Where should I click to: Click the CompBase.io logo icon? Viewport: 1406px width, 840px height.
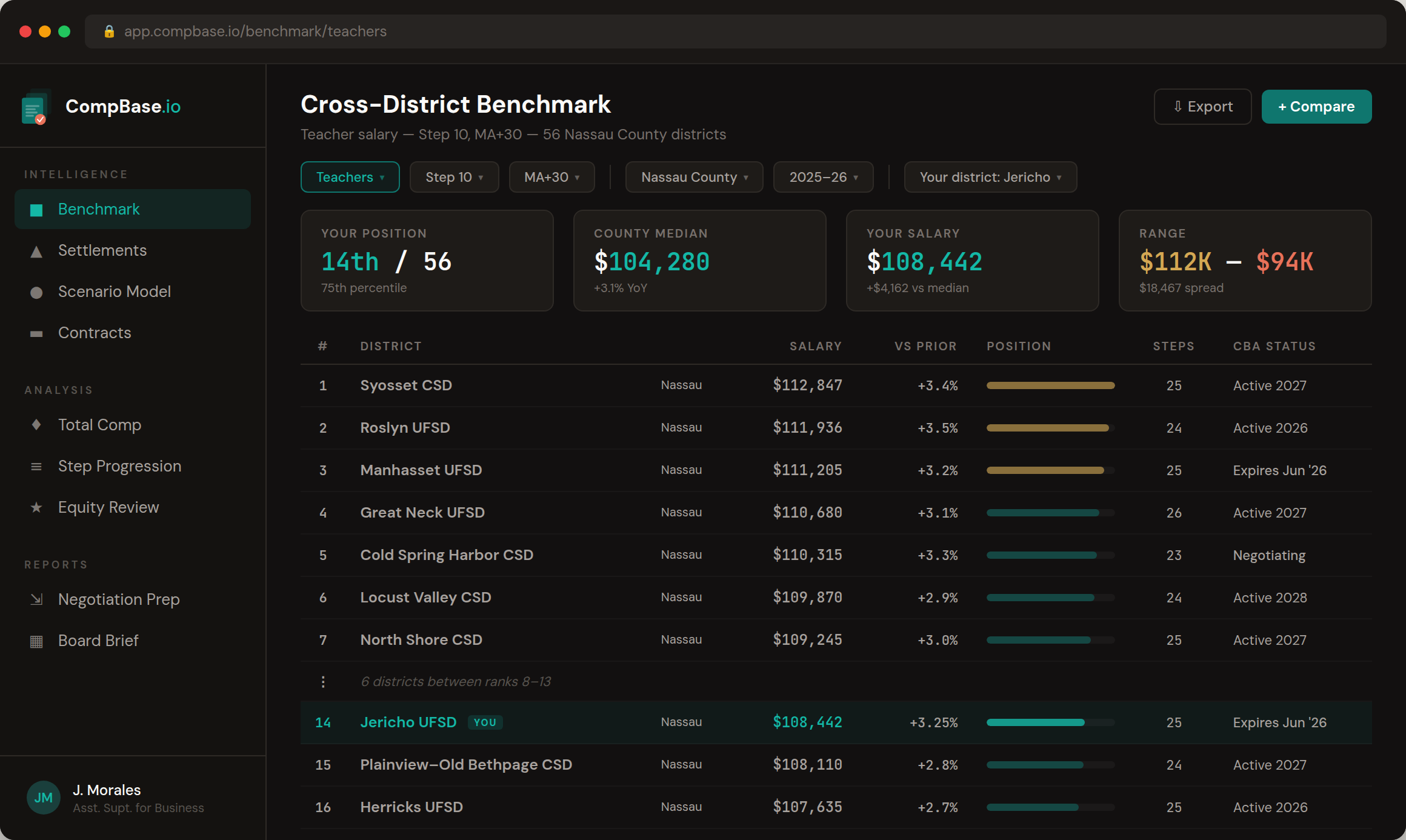tap(35, 108)
